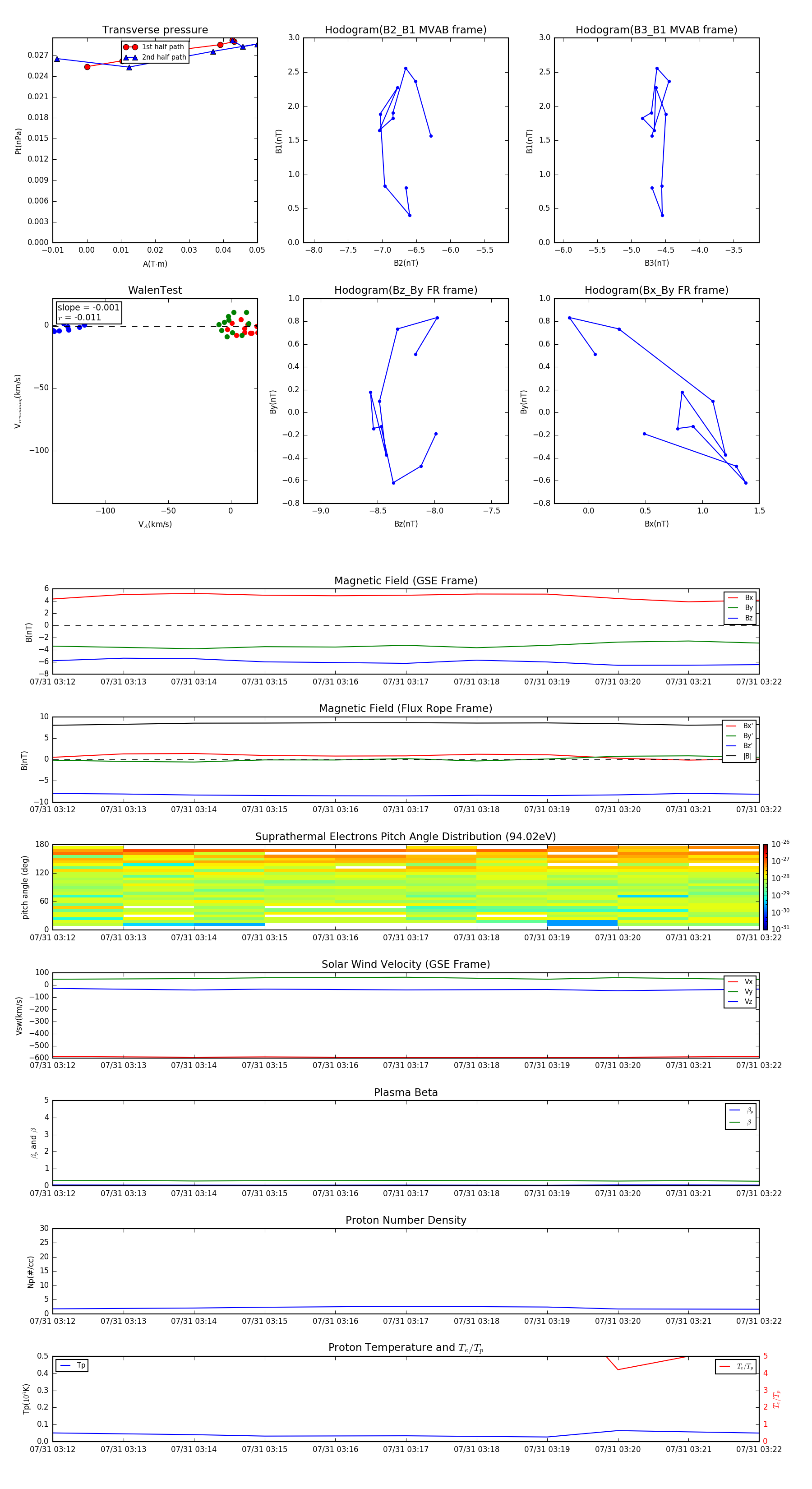Click the slope and r text box
812x1489 pixels.
click(x=88, y=312)
